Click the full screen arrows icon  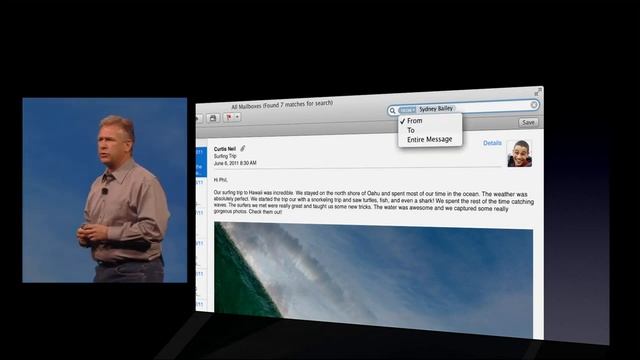(538, 92)
